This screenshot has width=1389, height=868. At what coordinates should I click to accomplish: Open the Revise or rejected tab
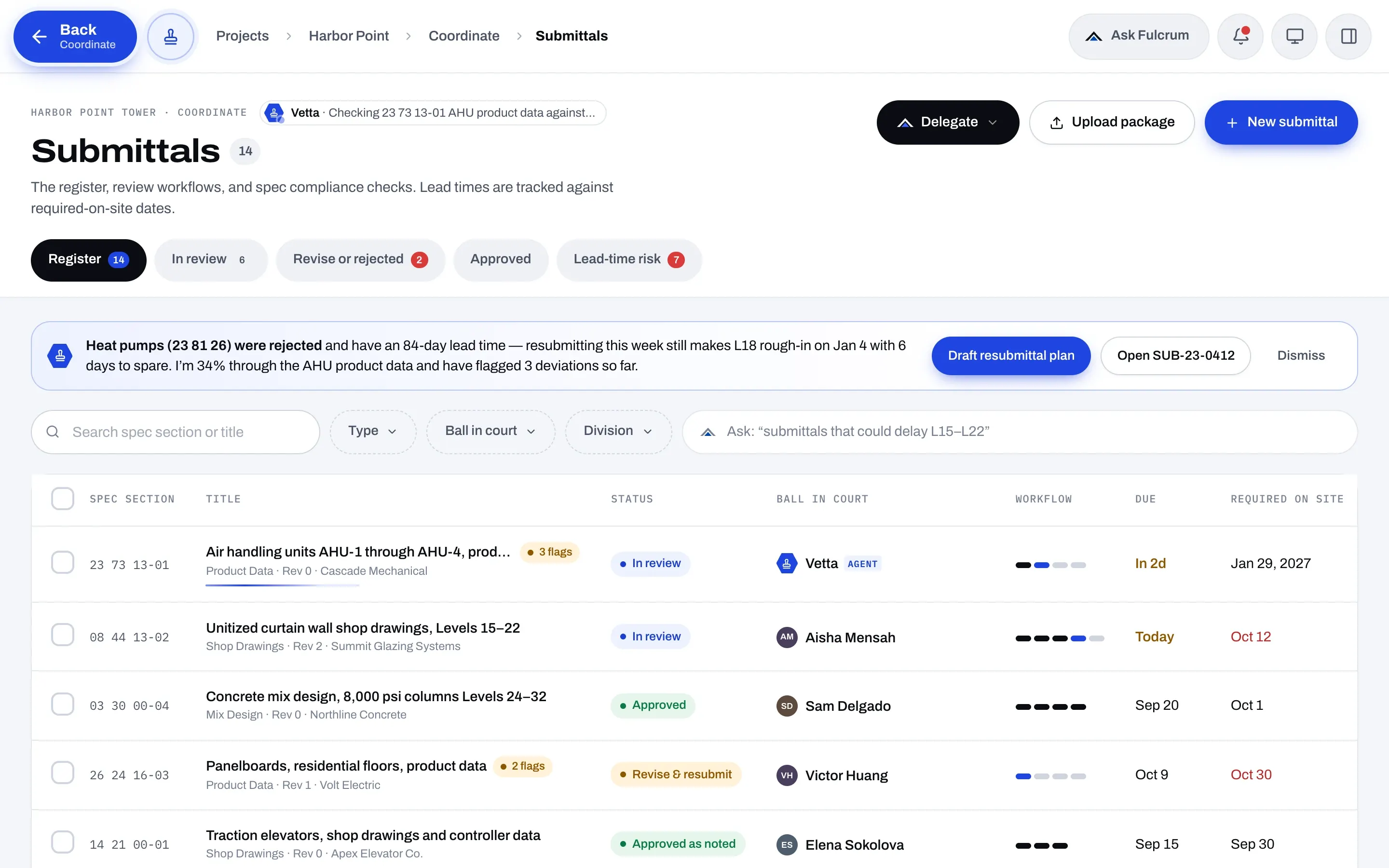(x=360, y=260)
